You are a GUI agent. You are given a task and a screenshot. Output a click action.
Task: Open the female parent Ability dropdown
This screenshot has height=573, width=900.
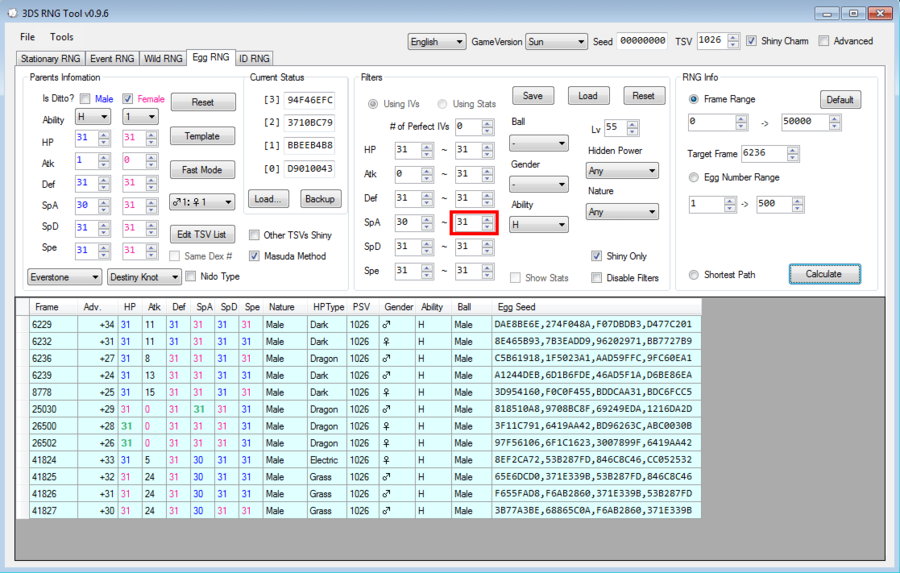pos(140,117)
